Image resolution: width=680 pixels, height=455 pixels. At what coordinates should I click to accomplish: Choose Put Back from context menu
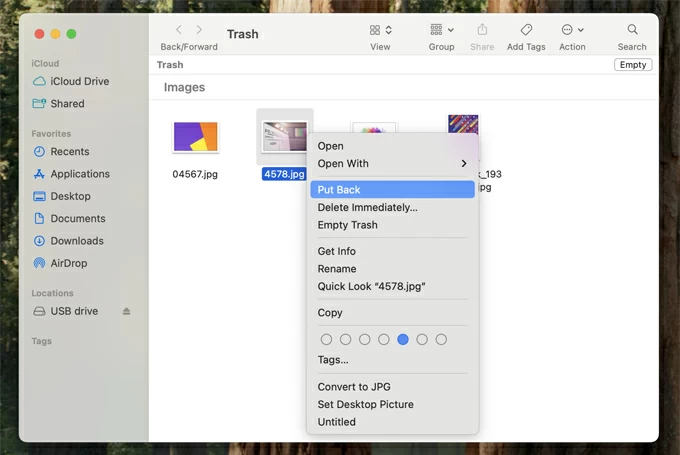(x=339, y=190)
